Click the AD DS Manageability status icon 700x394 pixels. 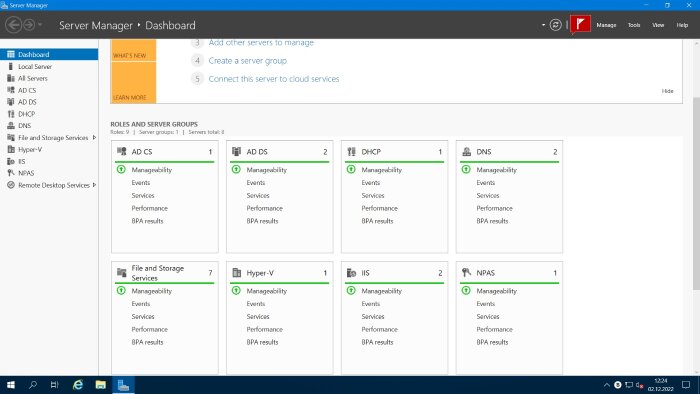[x=236, y=170]
